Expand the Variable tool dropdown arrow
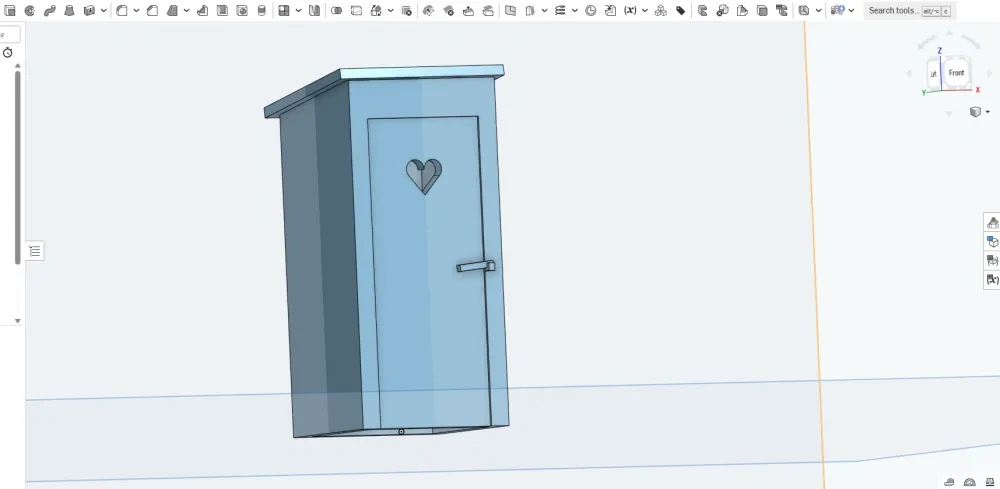1000x489 pixels. tap(645, 10)
